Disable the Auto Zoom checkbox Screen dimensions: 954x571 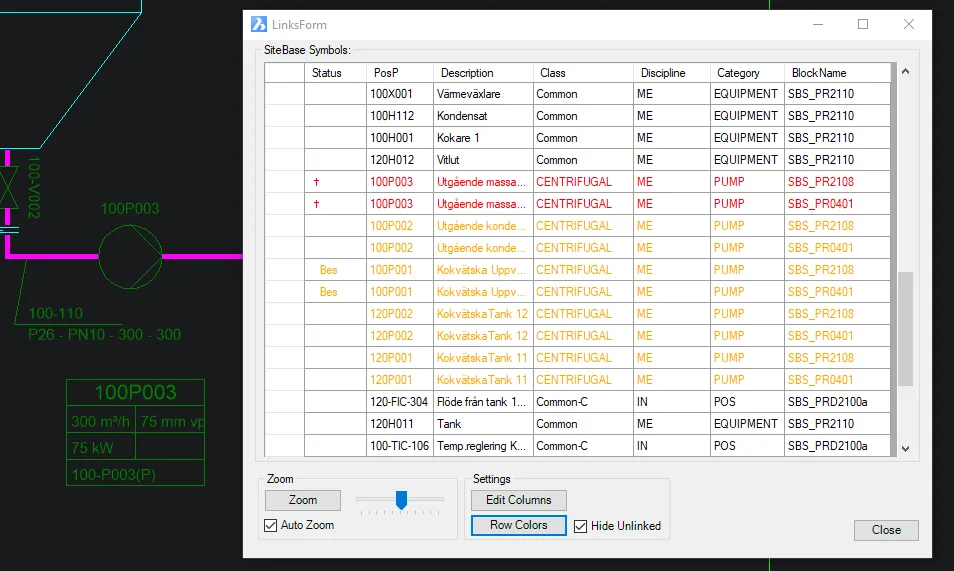tap(271, 525)
